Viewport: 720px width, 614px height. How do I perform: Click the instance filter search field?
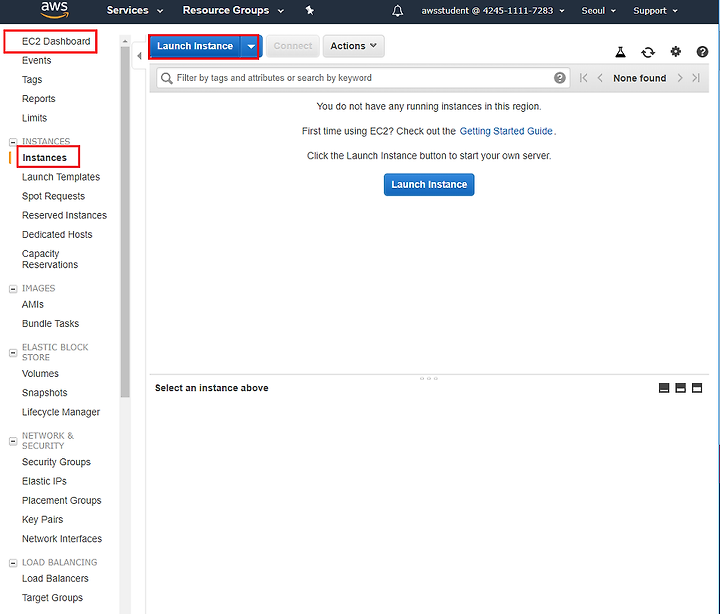coord(363,78)
